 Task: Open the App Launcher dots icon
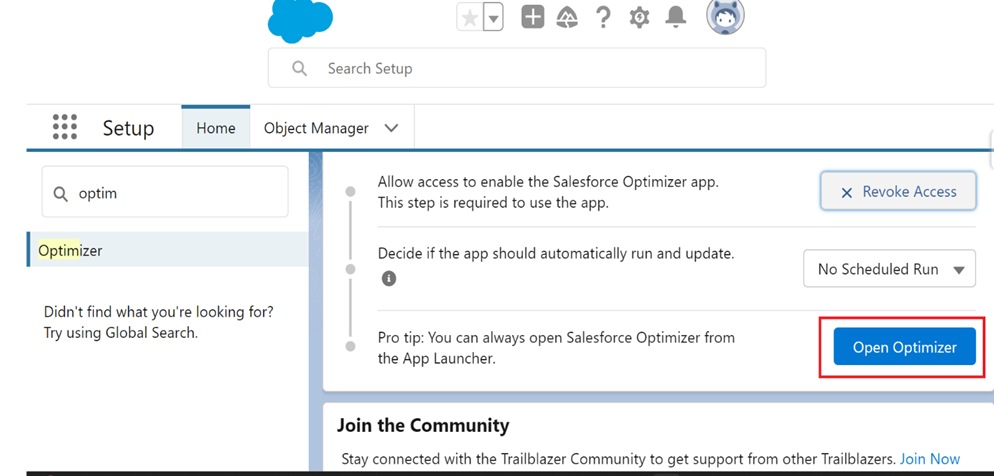[65, 127]
